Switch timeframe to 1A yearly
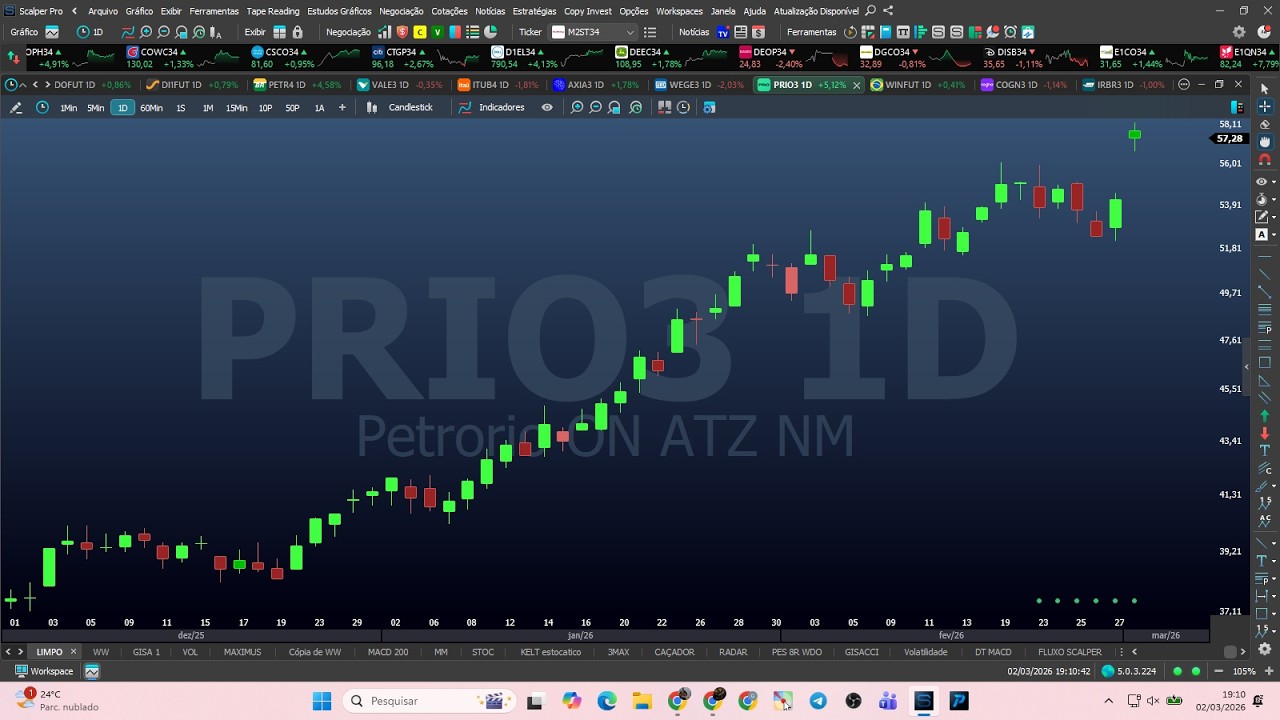 (x=319, y=107)
